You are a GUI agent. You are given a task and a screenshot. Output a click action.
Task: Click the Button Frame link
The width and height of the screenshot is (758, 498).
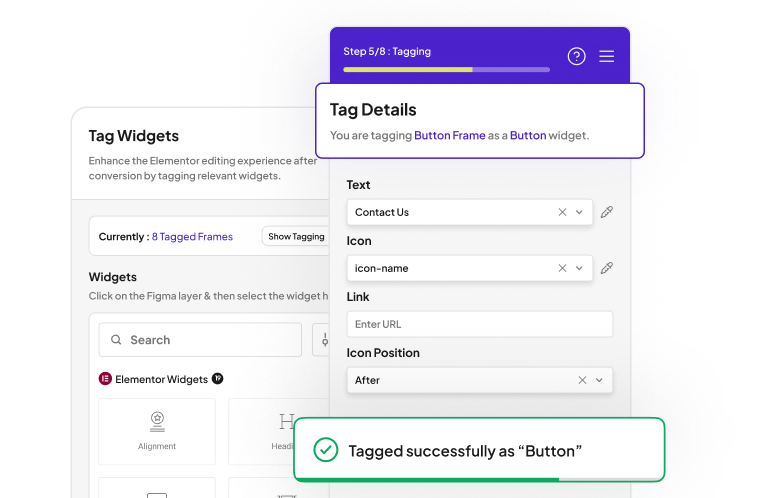click(x=450, y=135)
